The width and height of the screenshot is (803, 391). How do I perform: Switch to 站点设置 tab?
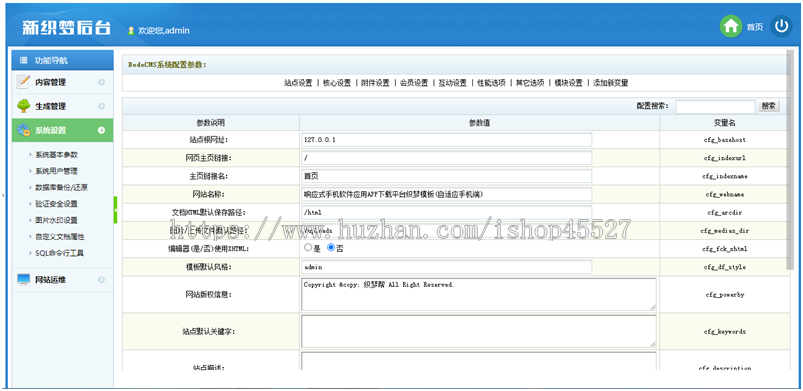click(x=298, y=83)
